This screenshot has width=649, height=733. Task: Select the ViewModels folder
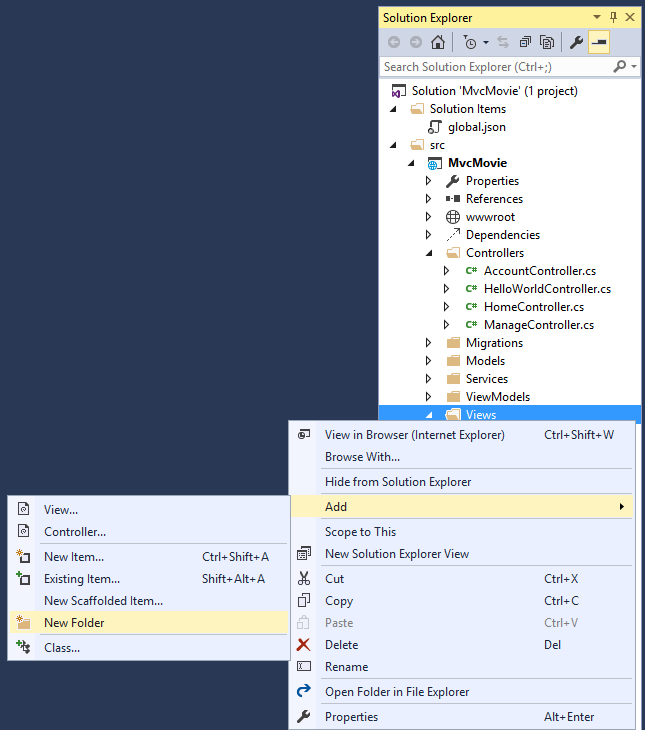pos(500,398)
